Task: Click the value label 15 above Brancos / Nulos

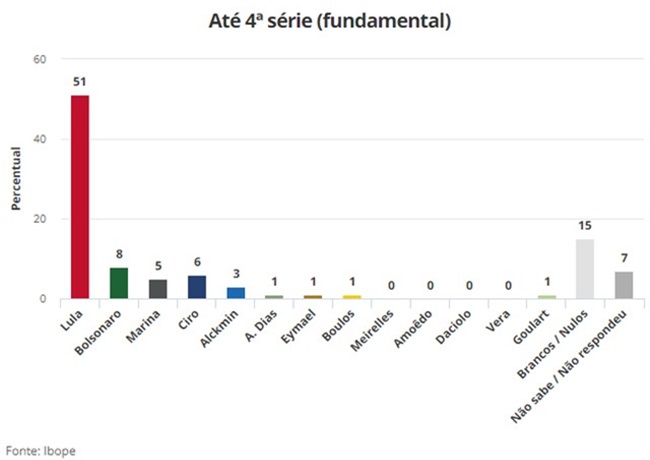Action: [585, 226]
